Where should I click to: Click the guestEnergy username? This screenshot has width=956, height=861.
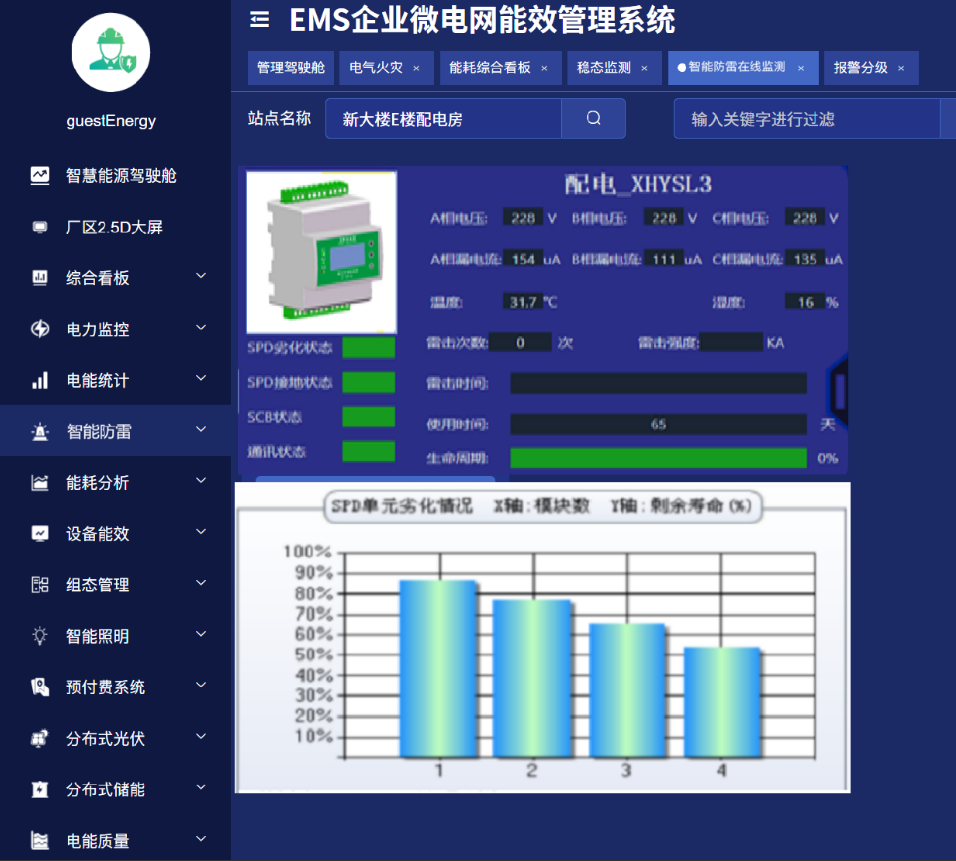coord(111,121)
